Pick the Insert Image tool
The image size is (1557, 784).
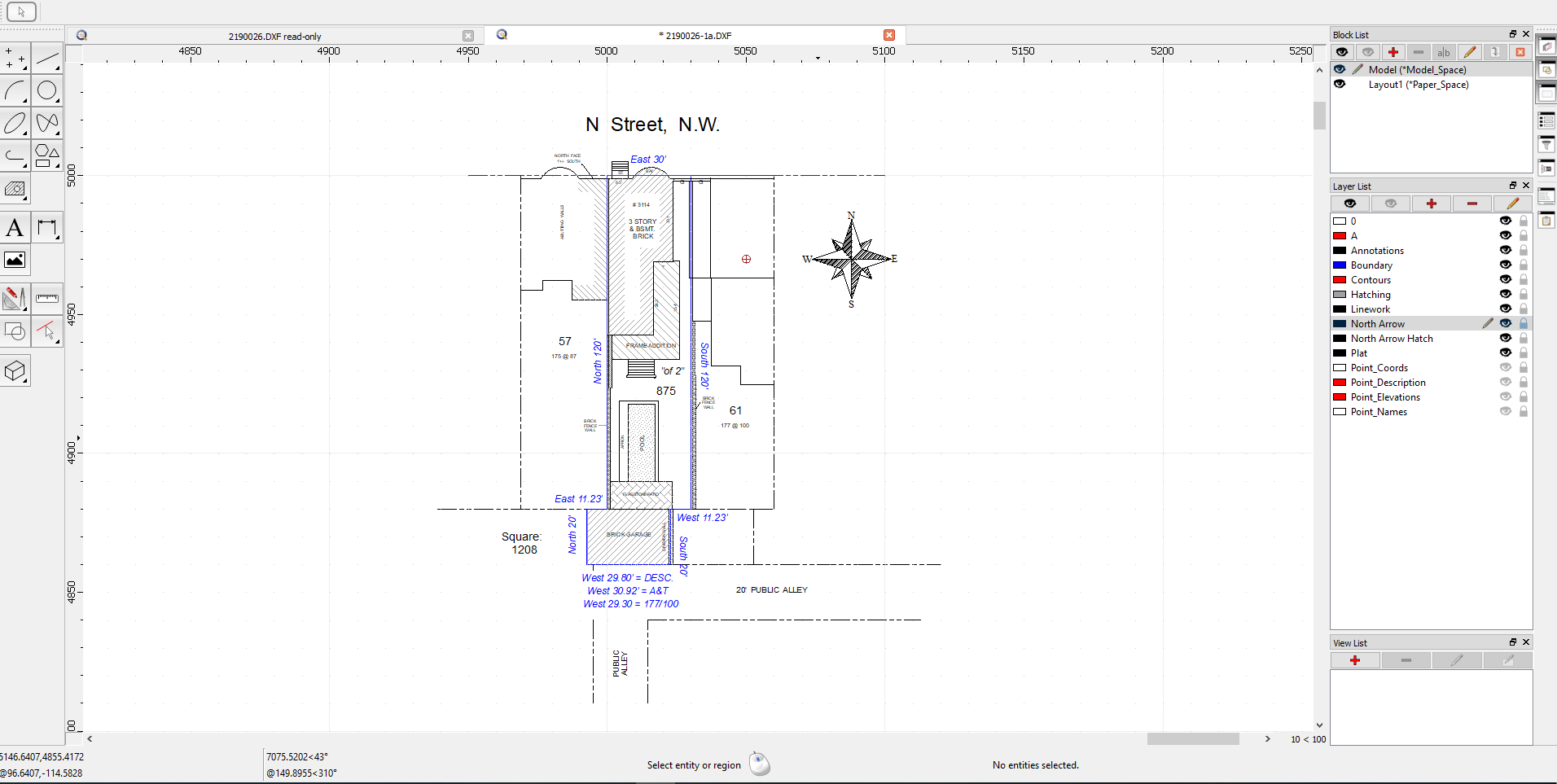pos(15,261)
